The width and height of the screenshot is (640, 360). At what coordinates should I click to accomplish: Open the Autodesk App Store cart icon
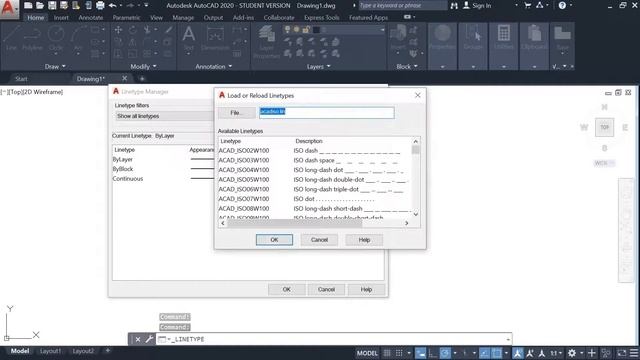pos(527,6)
